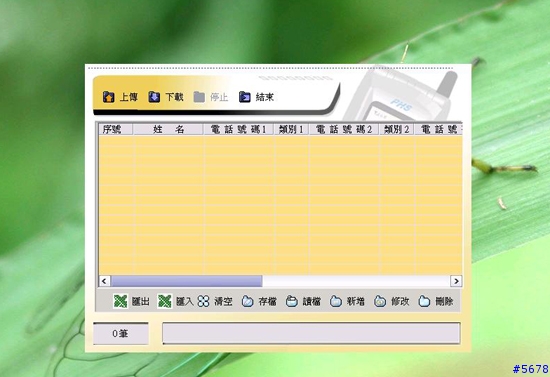The width and height of the screenshot is (550, 377).
Task: Click the 姓名 column header
Action: pyautogui.click(x=168, y=129)
